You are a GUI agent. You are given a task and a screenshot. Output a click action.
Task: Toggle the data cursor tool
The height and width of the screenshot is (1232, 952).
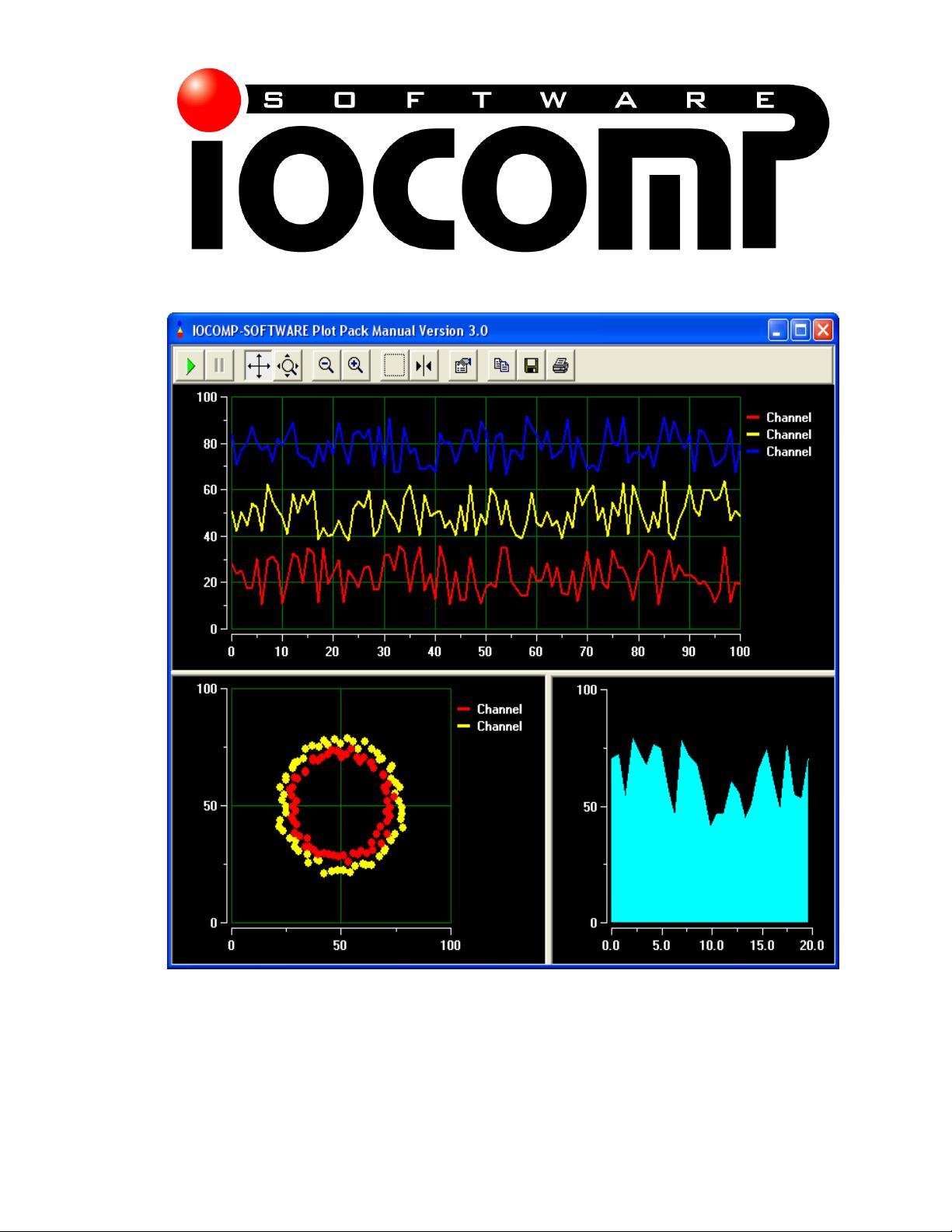(x=424, y=365)
